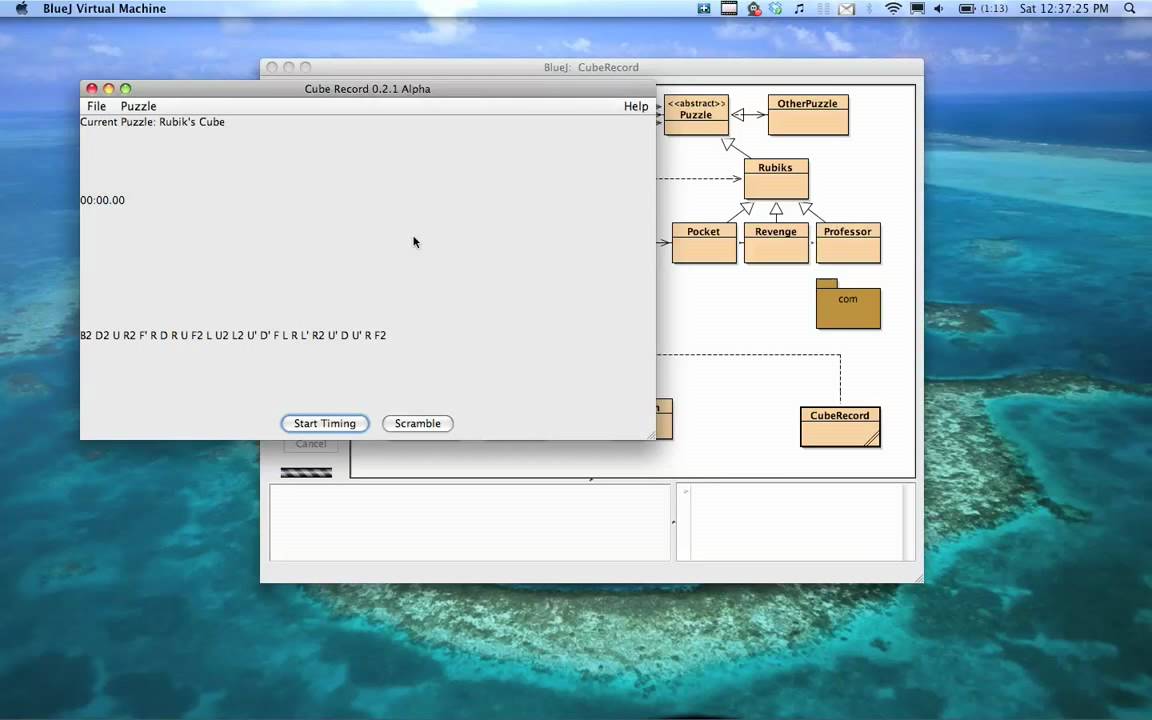Open the File menu in Cube Record
This screenshot has width=1152, height=720.
pos(96,106)
